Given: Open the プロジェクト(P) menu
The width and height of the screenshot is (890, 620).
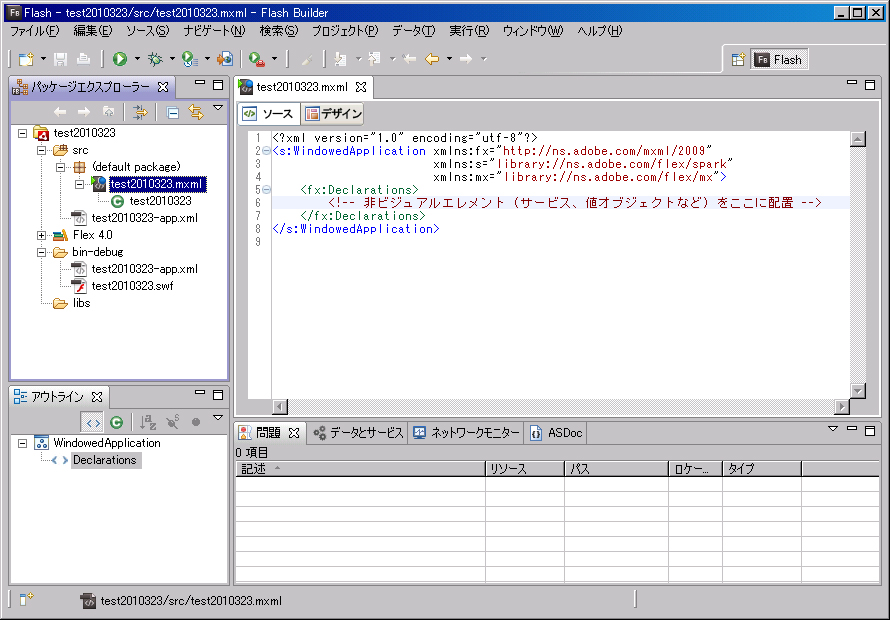Looking at the screenshot, I should coord(345,31).
